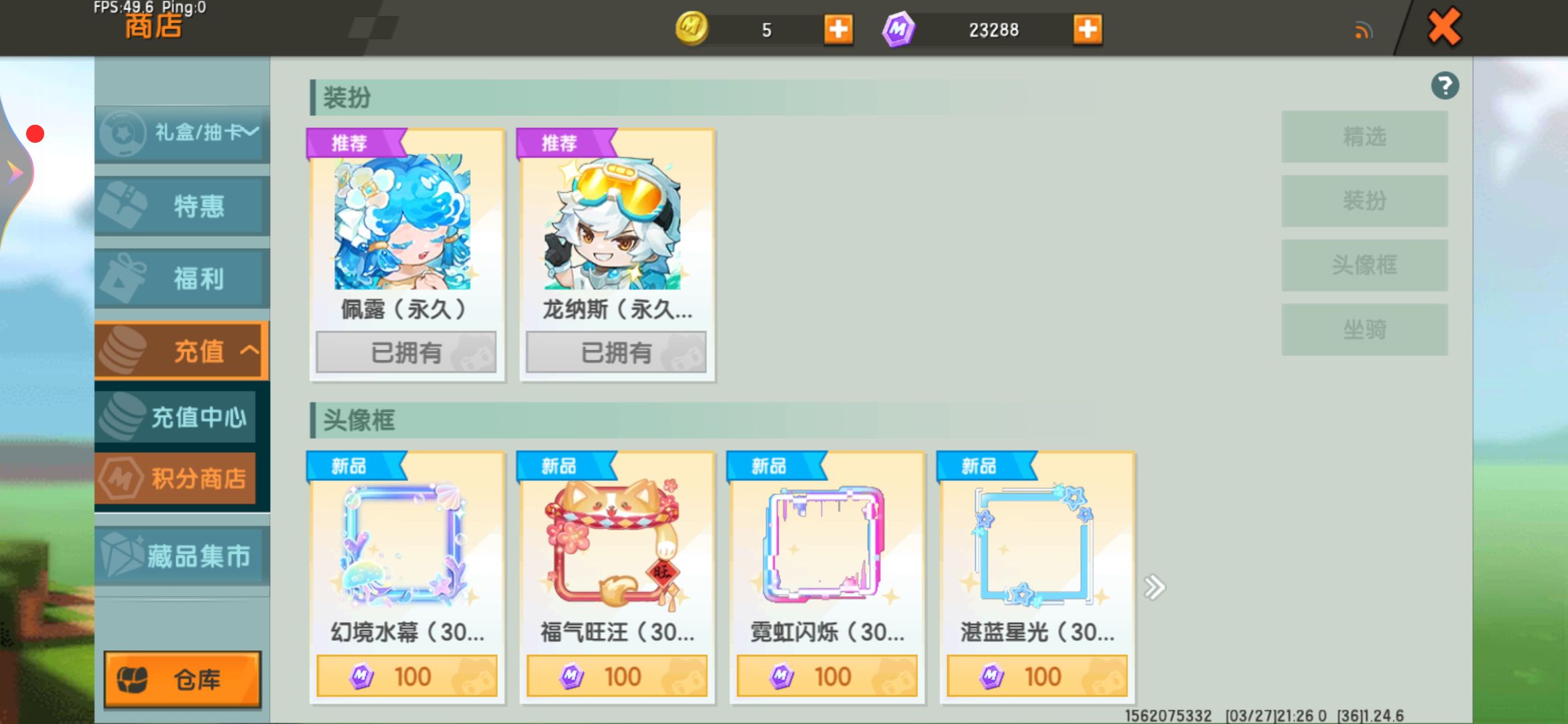Open the side drawer arrow handle
Viewport: 1568px width, 724px height.
click(15, 173)
